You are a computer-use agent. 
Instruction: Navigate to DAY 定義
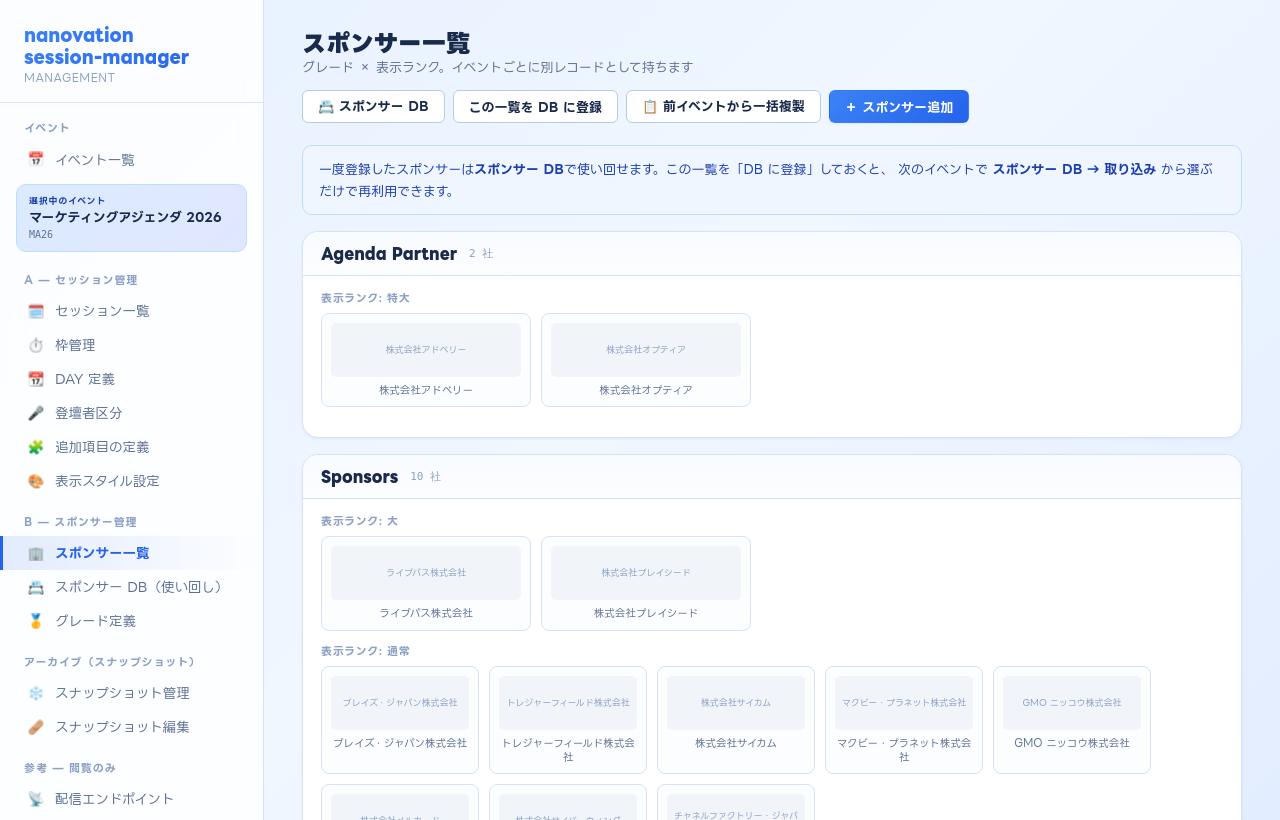(x=131, y=379)
